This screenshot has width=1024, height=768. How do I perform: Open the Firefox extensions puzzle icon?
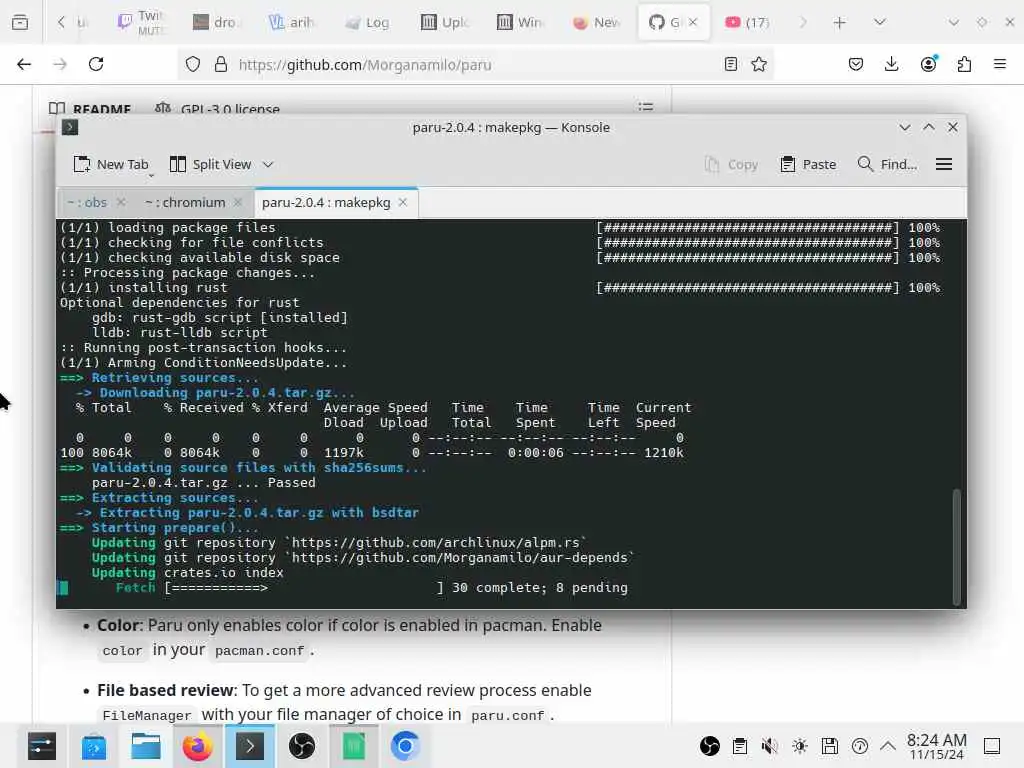(964, 64)
